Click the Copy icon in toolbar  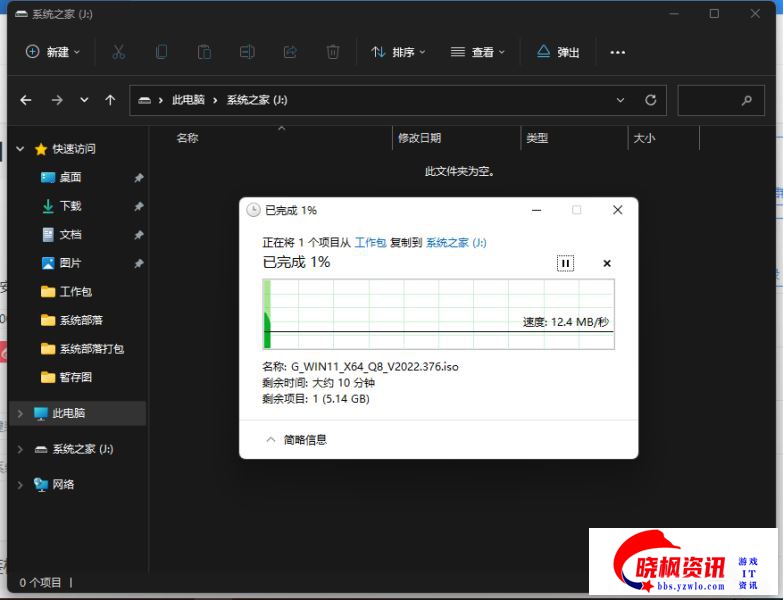tap(161, 52)
